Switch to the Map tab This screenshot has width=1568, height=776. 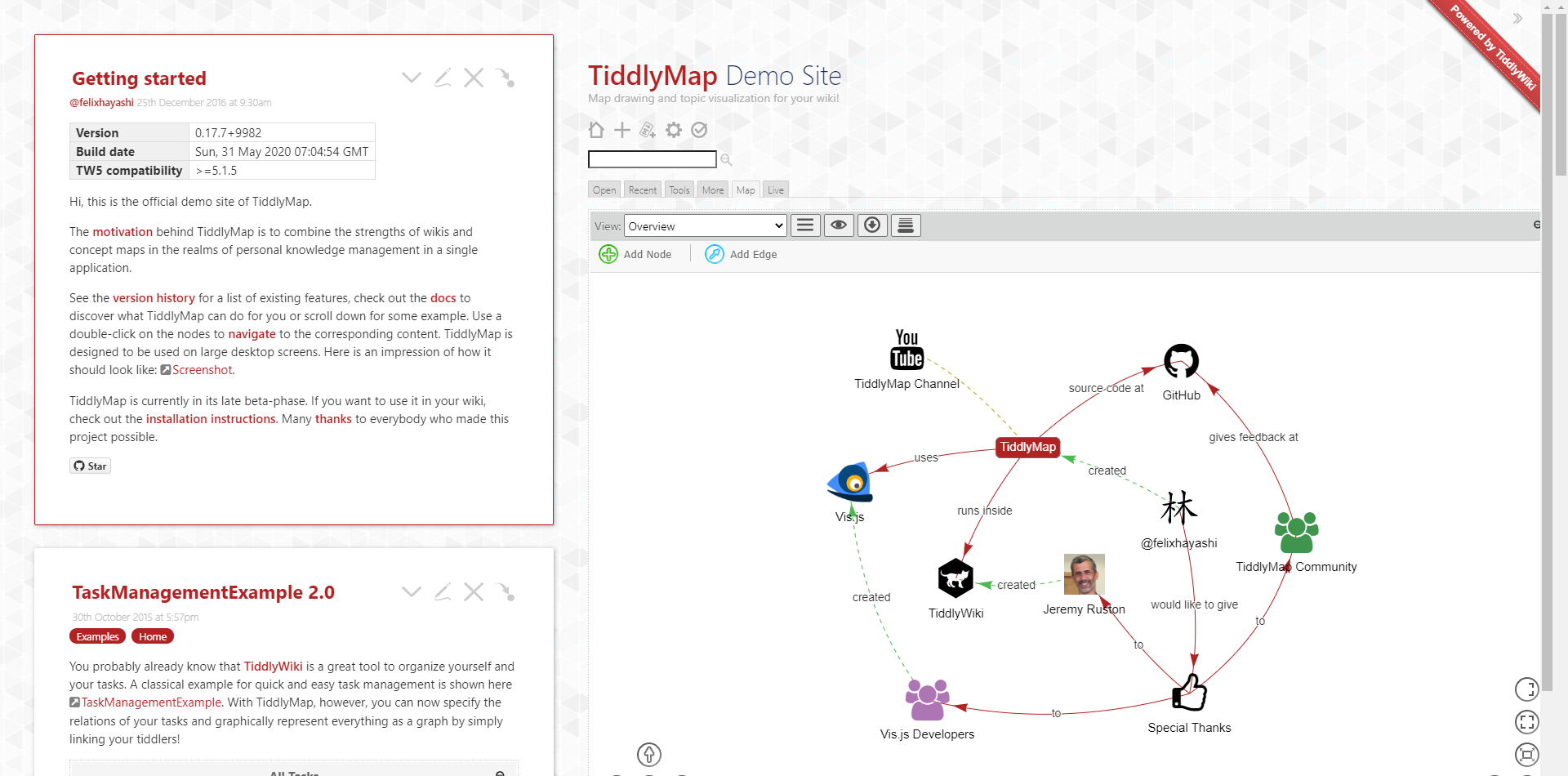tap(746, 190)
